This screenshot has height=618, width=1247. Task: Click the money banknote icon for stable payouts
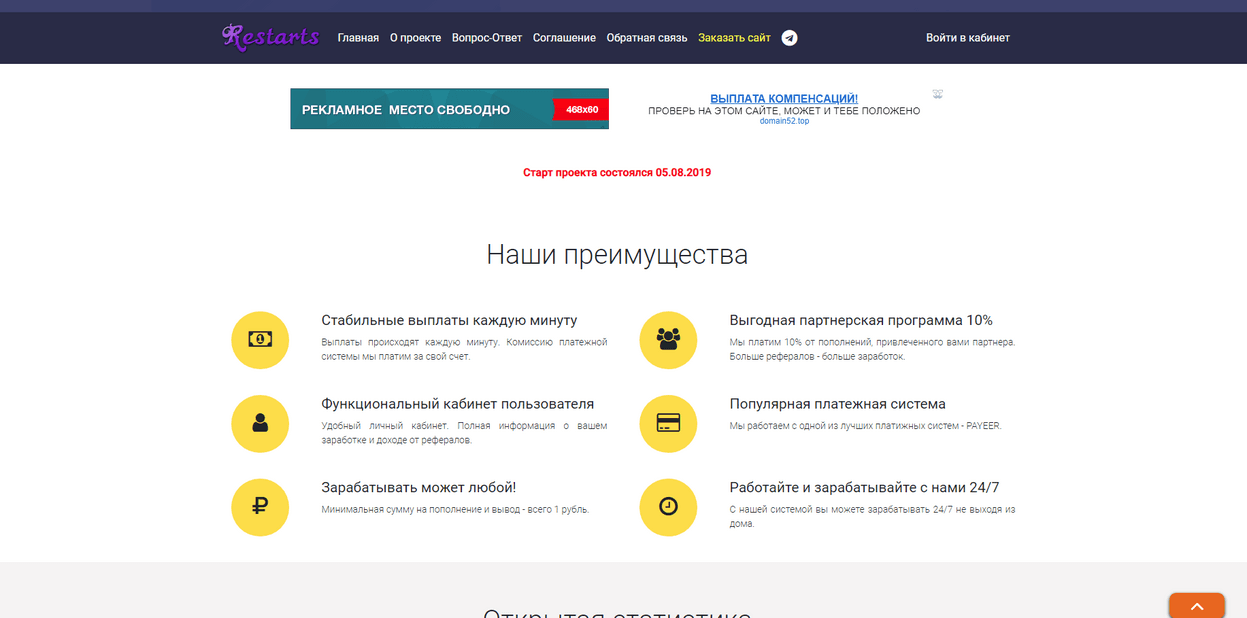260,340
